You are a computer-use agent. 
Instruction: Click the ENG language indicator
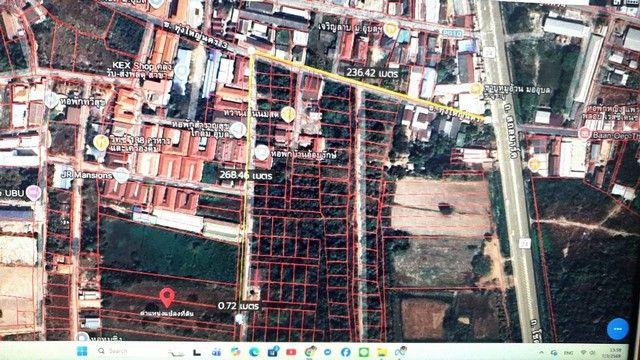pyautogui.click(x=568, y=352)
